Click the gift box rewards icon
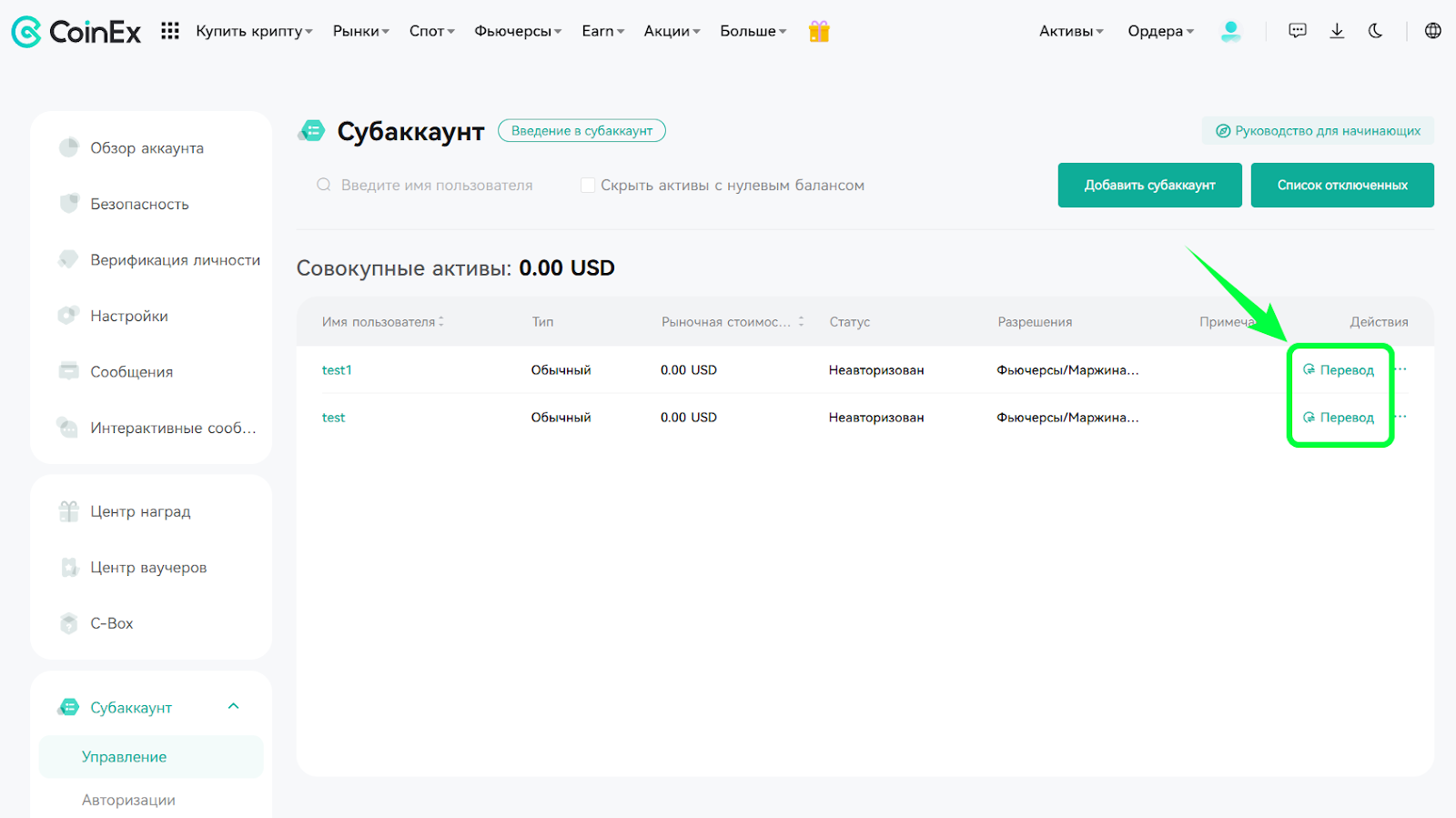1456x818 pixels. click(x=819, y=32)
